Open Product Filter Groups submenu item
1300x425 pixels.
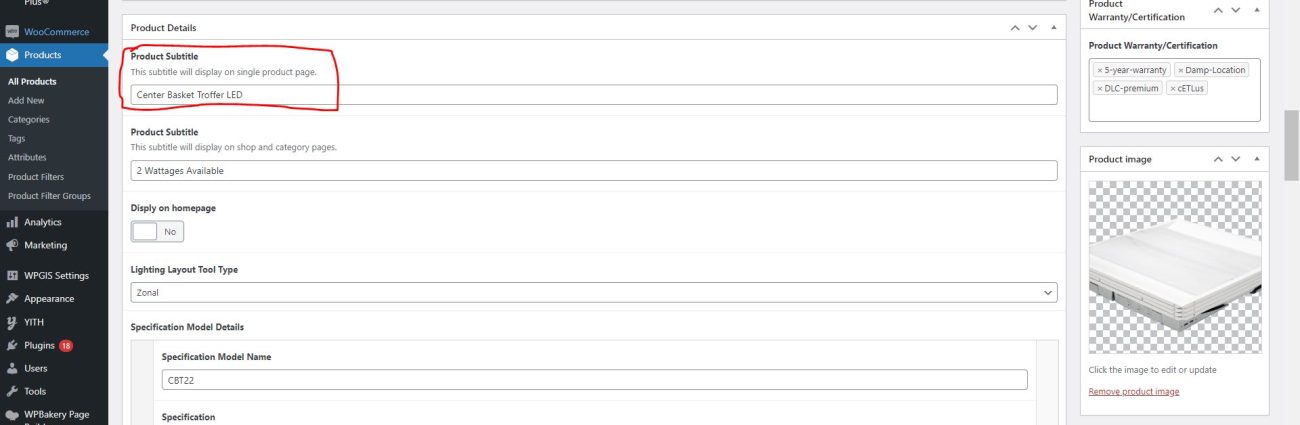click(x=49, y=196)
